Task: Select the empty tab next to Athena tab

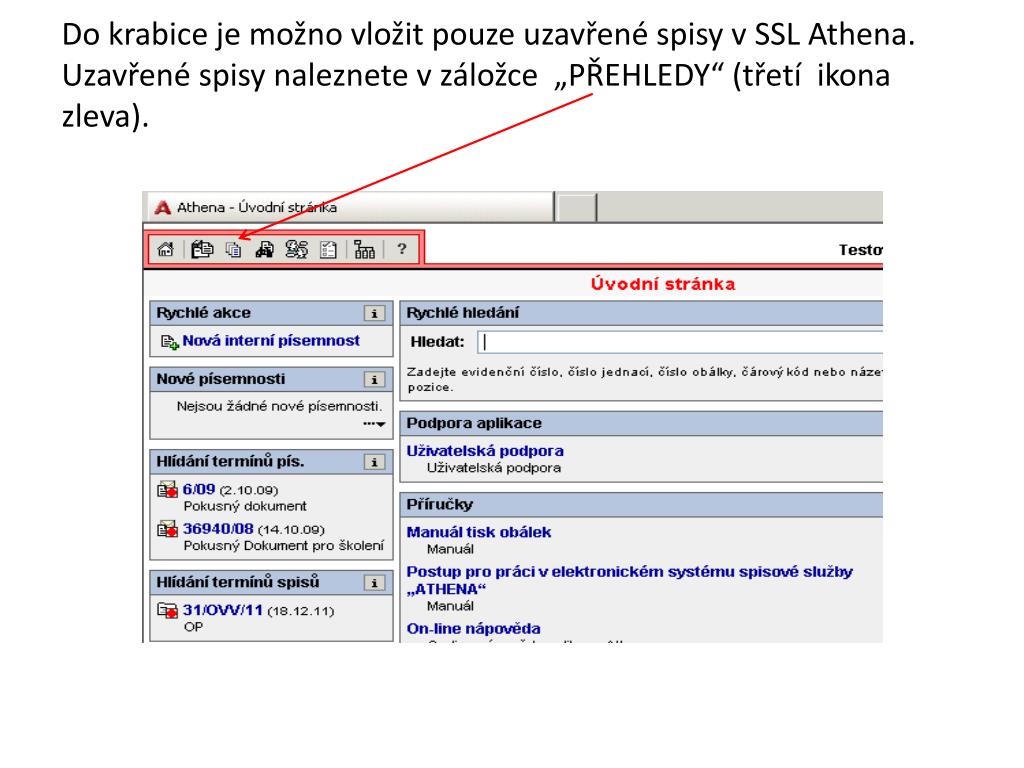Action: click(x=576, y=208)
